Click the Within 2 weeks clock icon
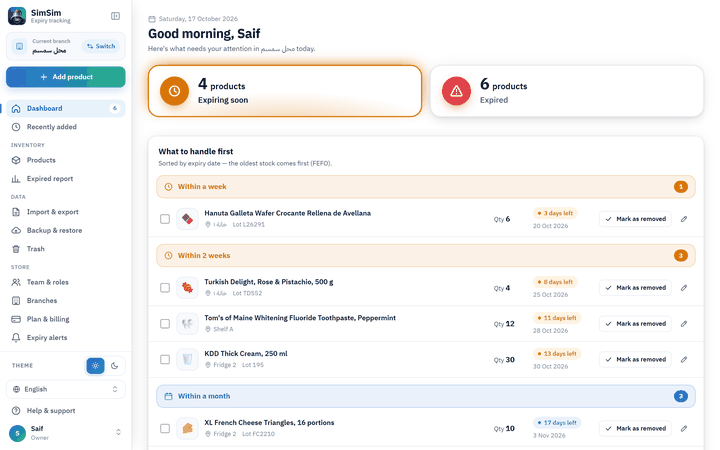The width and height of the screenshot is (720, 450). click(168, 256)
